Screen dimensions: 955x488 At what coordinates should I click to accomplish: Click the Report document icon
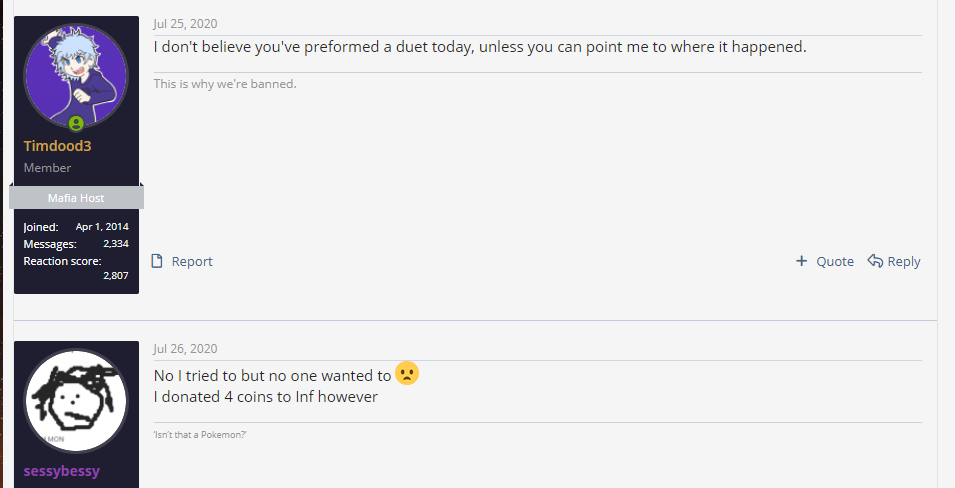(157, 261)
